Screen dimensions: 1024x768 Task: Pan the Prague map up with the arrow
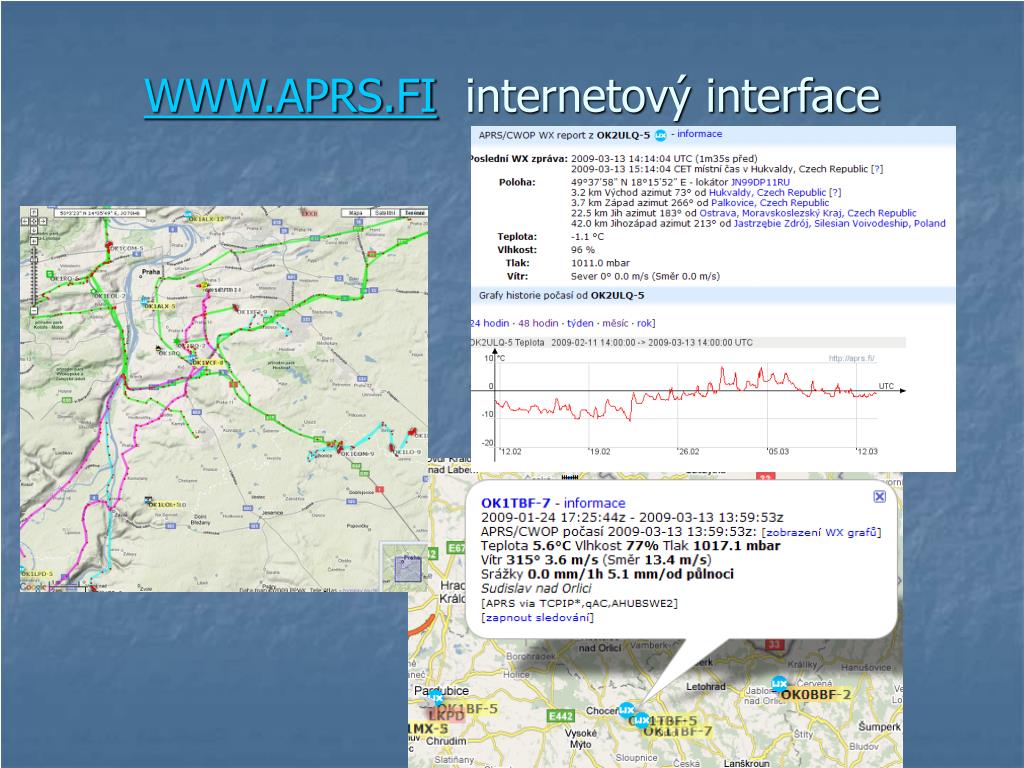tap(34, 212)
